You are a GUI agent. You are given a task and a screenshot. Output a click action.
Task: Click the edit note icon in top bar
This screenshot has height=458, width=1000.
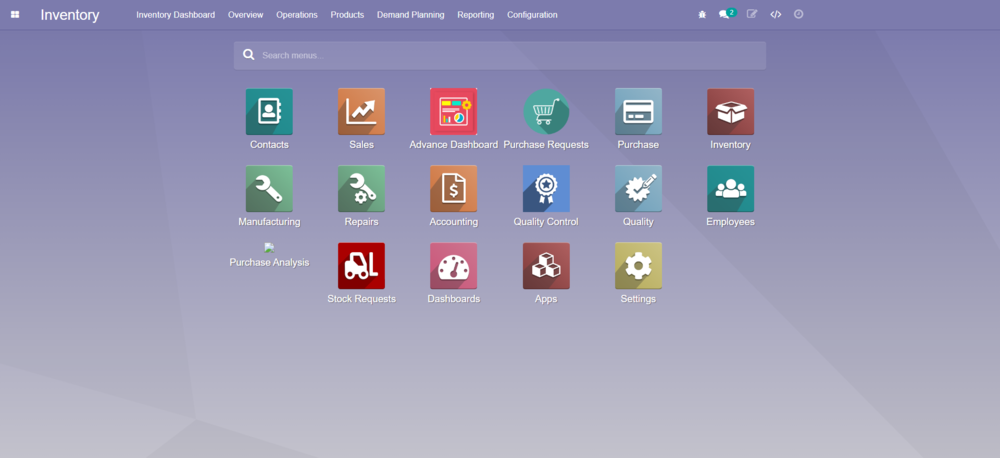(752, 14)
